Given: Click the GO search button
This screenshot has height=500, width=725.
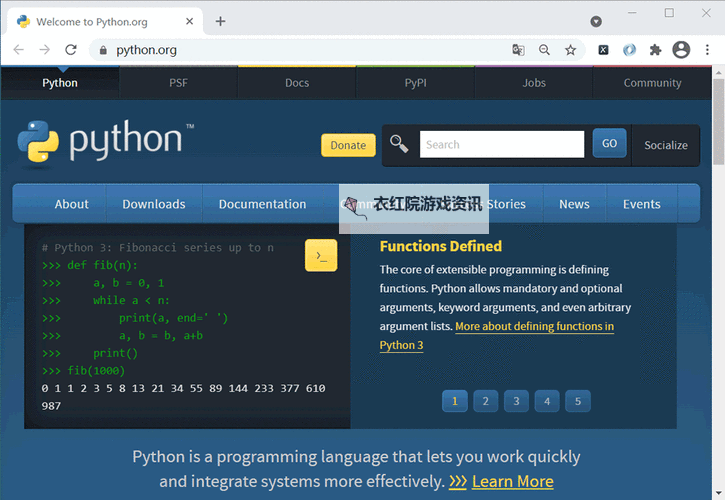Looking at the screenshot, I should (x=609, y=143).
